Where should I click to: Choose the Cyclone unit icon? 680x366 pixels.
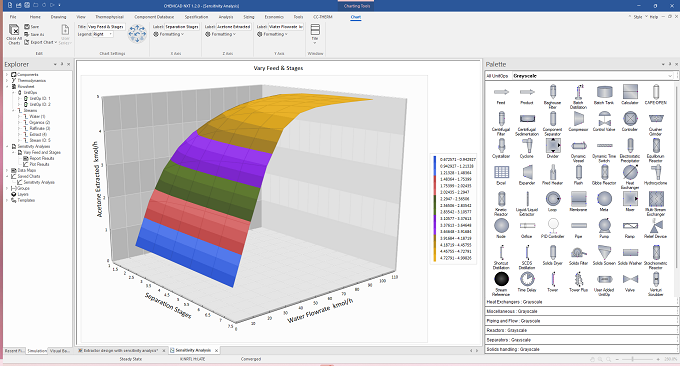[x=527, y=145]
